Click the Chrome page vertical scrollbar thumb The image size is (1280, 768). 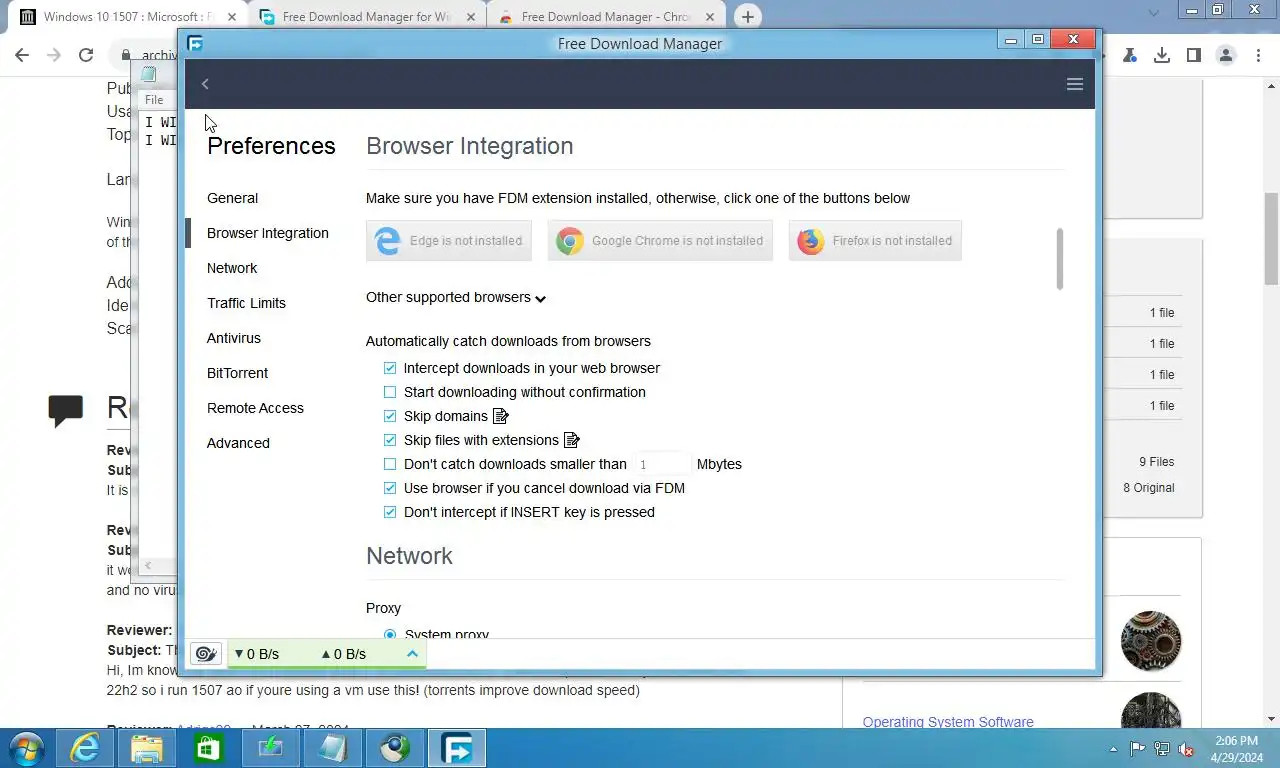[1272, 238]
